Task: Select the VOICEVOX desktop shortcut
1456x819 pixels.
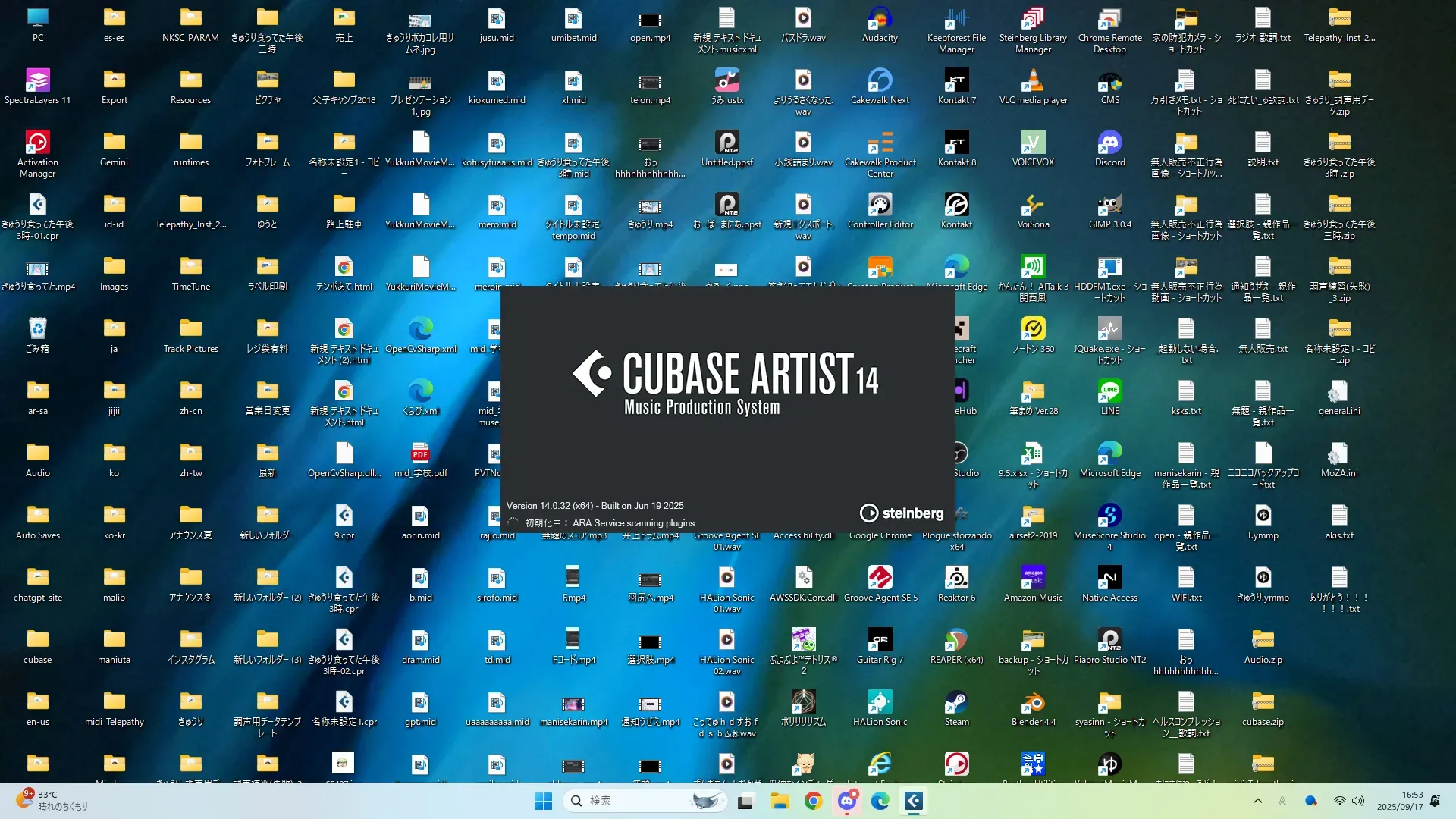Action: [x=1033, y=143]
